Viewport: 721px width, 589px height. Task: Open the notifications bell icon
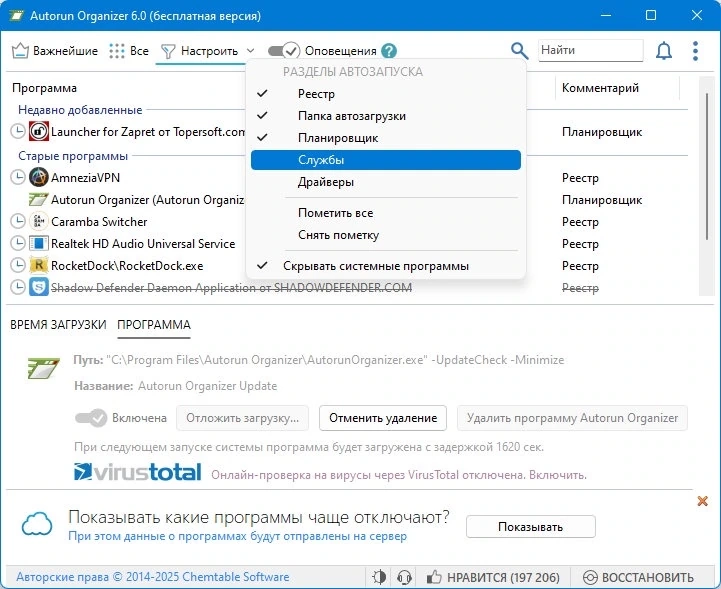[x=664, y=51]
